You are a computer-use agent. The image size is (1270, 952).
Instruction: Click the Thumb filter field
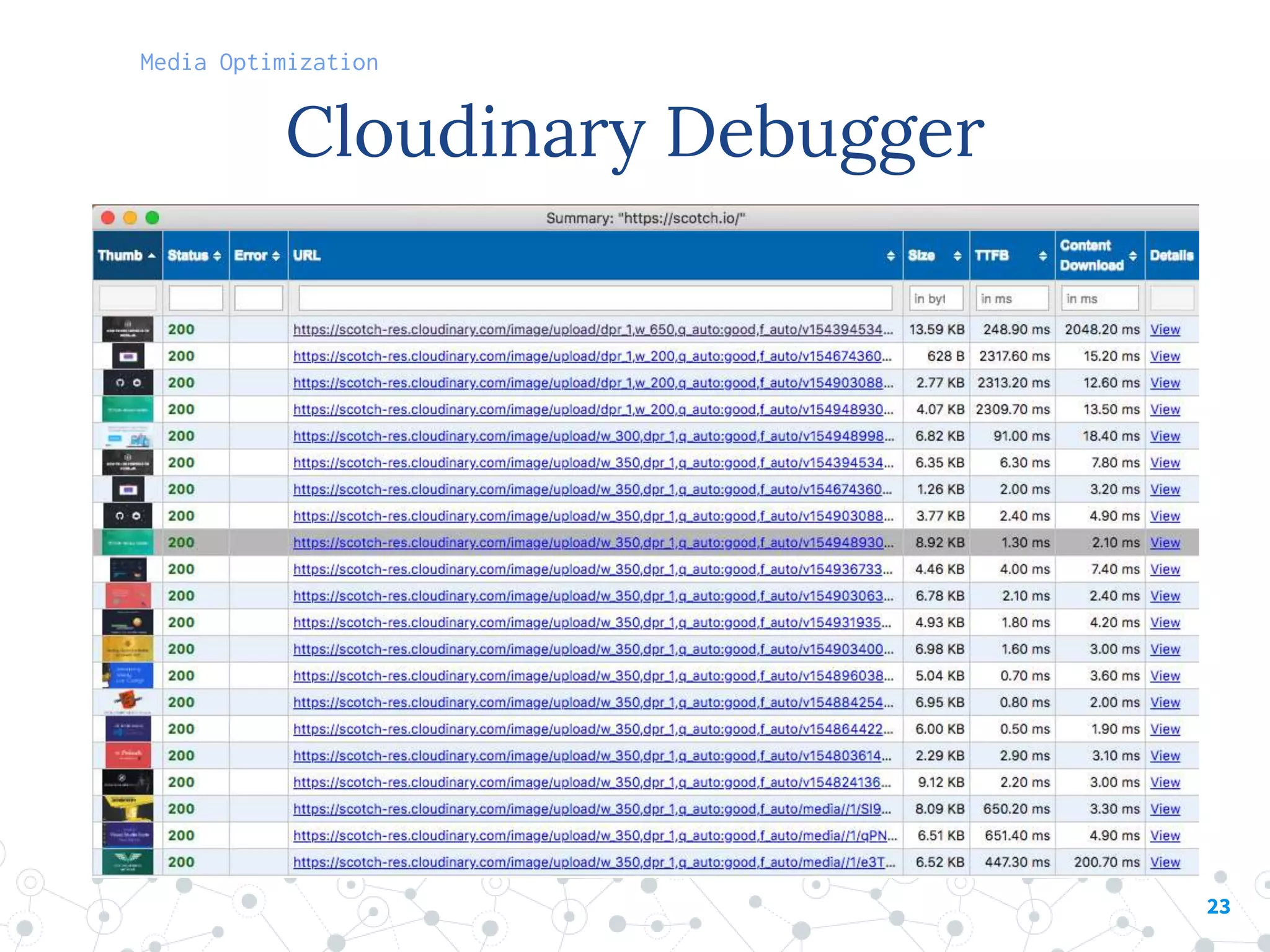click(127, 298)
